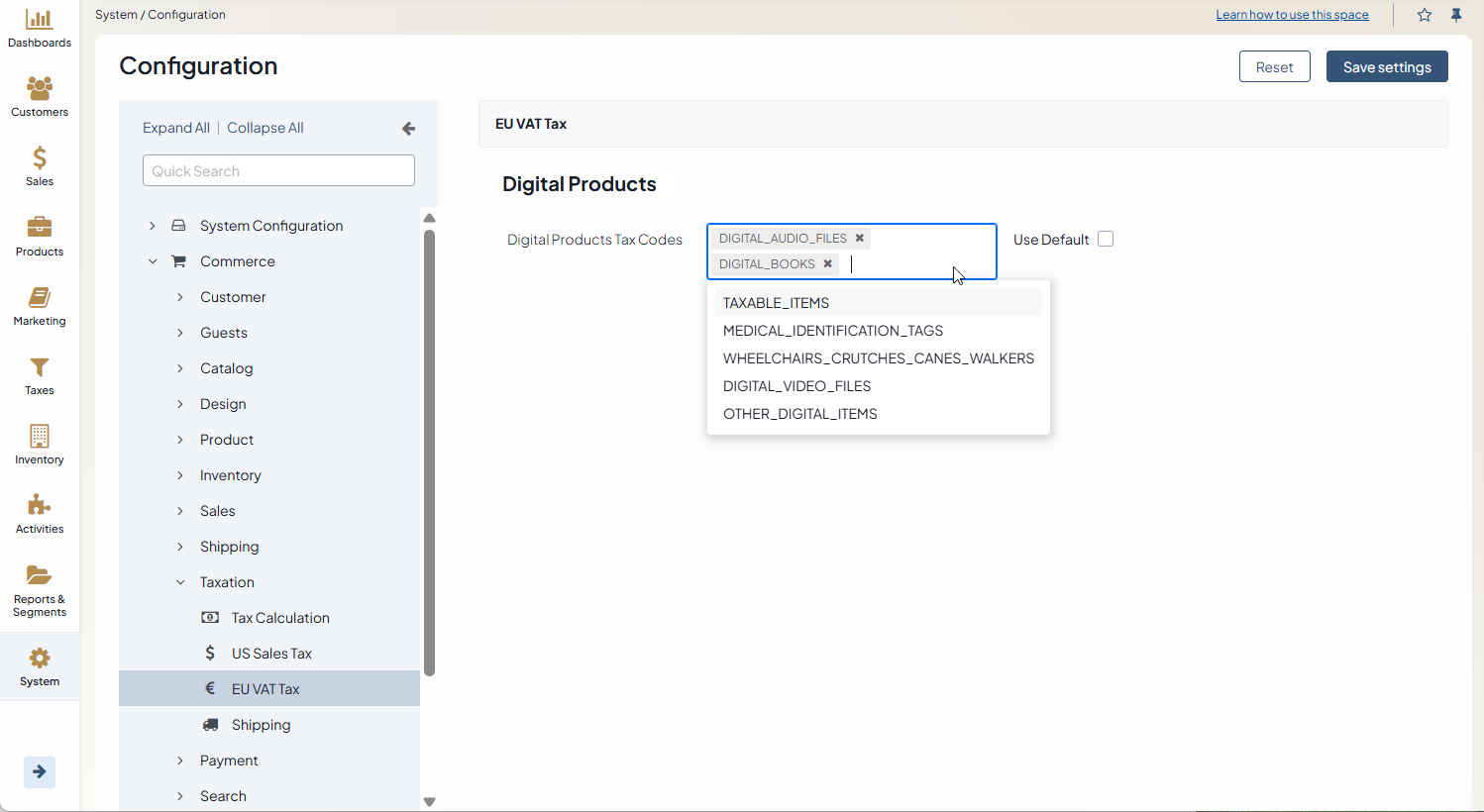Screen dimensions: 1484x812
Task: Remove the DIGITAL_BOOKS tag
Action: coord(827,263)
